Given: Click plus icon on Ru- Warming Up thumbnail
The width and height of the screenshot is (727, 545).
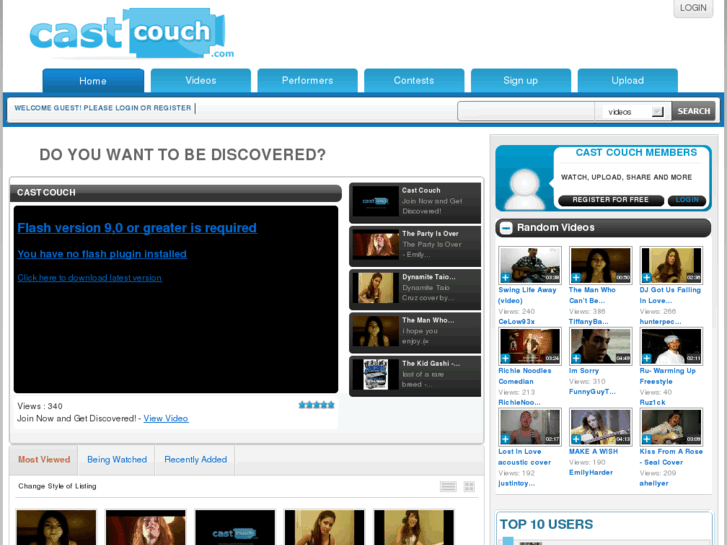Looking at the screenshot, I should click(646, 358).
